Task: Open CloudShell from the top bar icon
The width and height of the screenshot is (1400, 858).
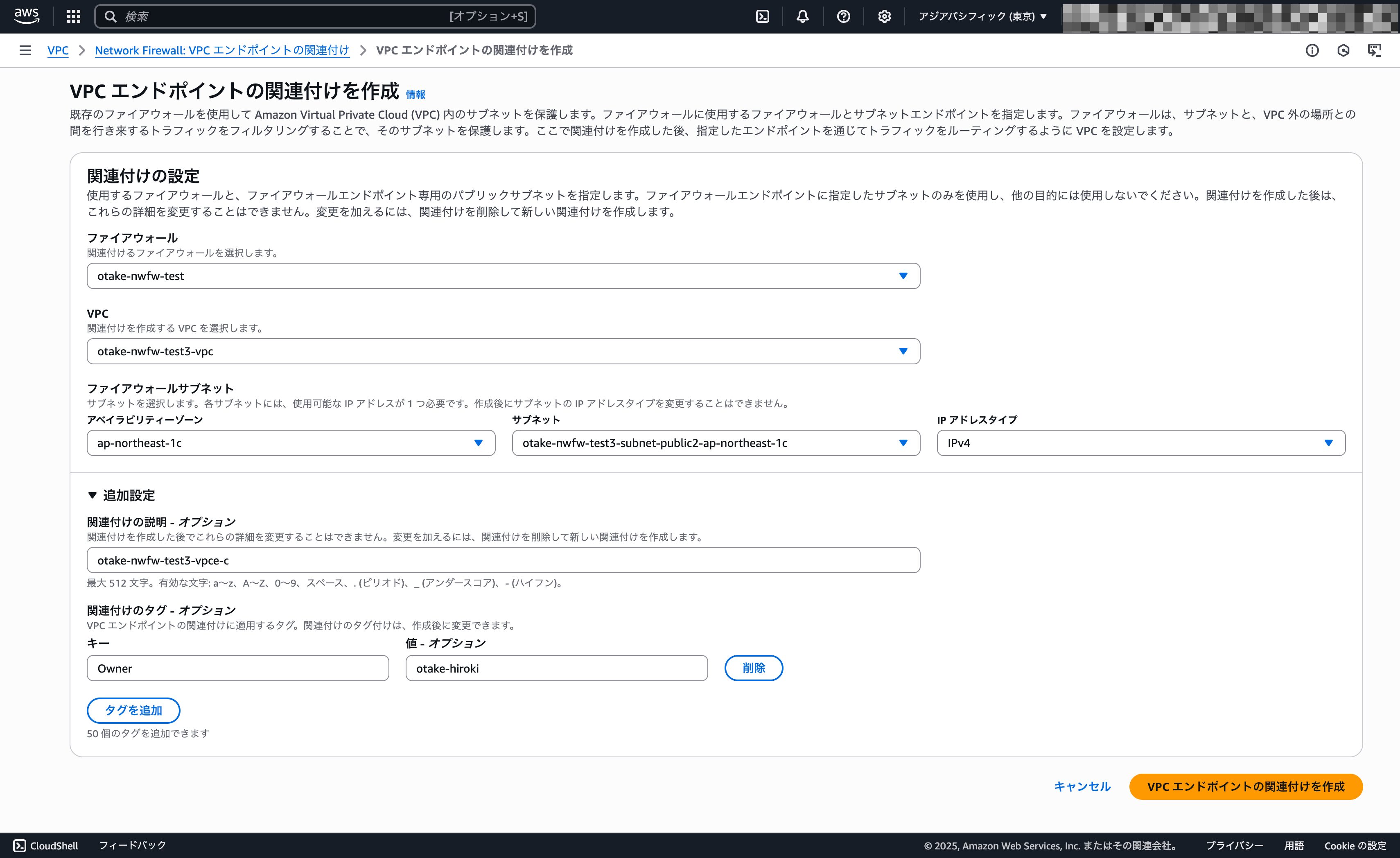Action: point(763,16)
